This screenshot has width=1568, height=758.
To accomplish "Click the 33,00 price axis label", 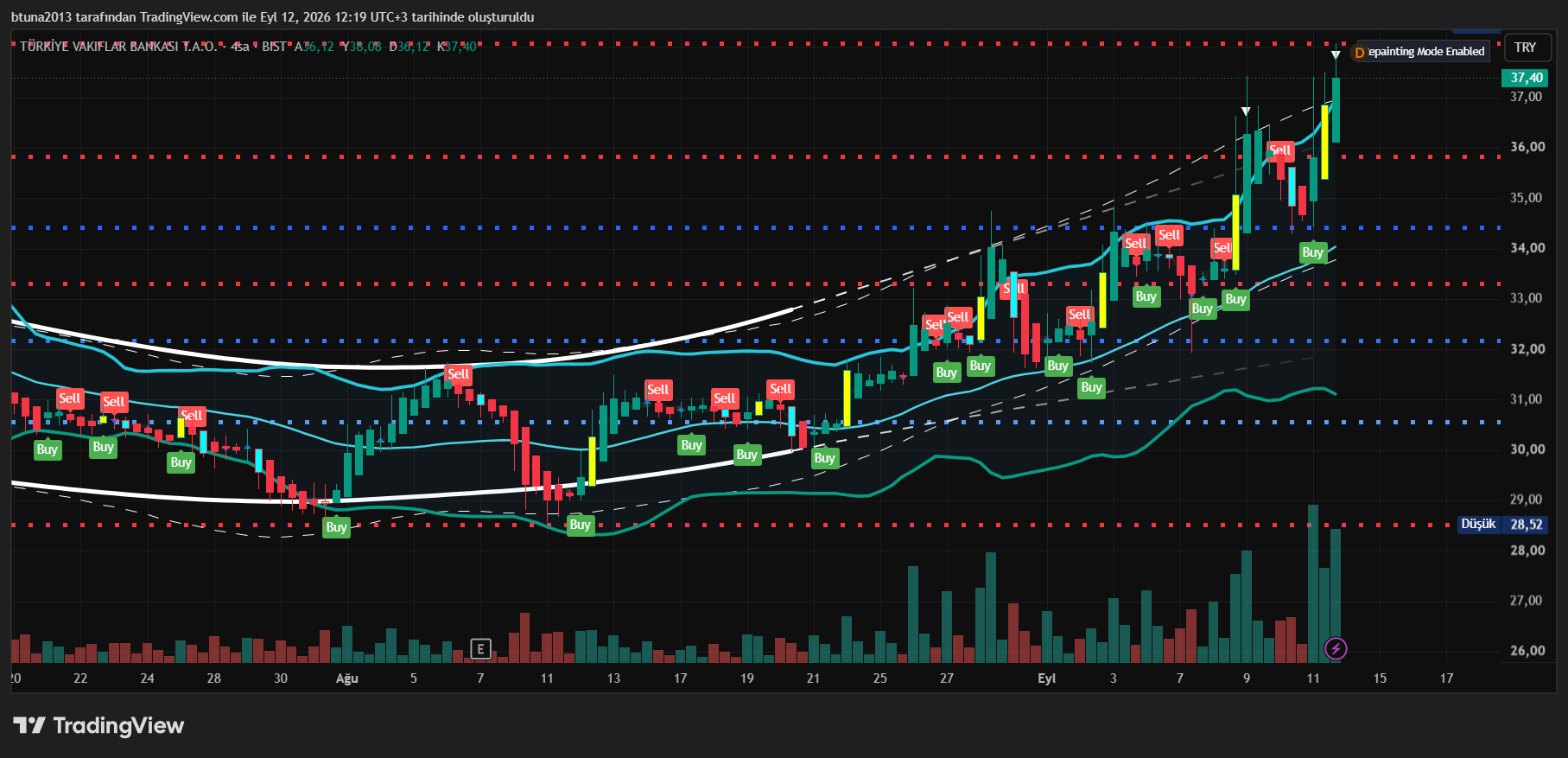I will tap(1526, 298).
